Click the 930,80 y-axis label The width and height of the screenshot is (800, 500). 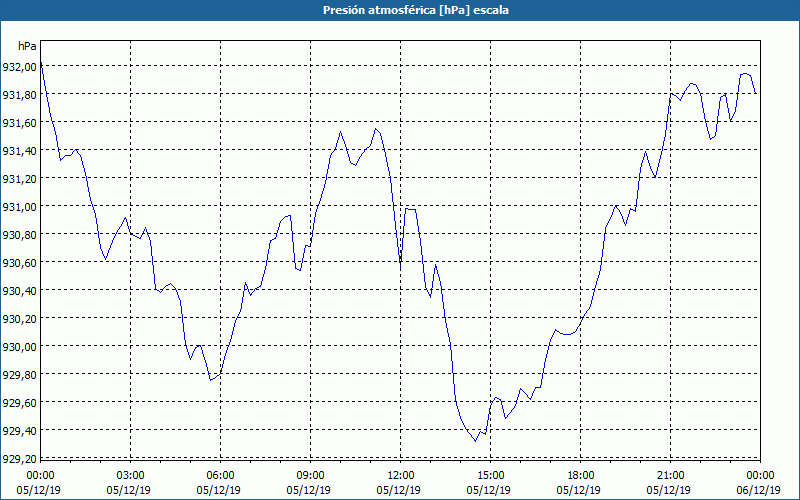point(19,235)
